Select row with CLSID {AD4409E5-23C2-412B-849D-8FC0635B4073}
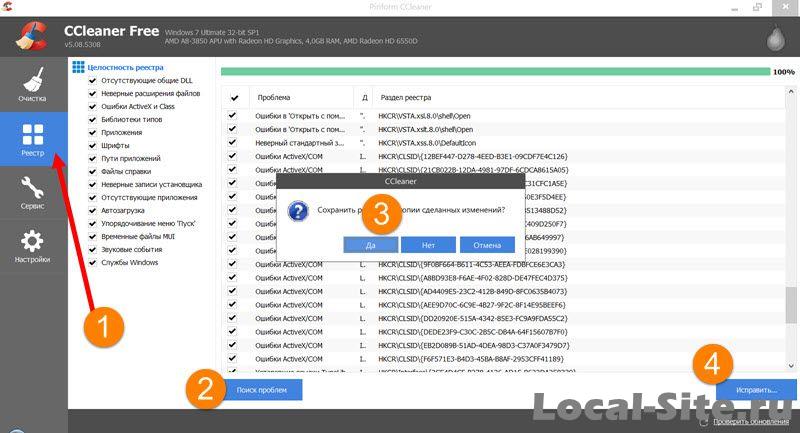The image size is (800, 433). pos(504,292)
